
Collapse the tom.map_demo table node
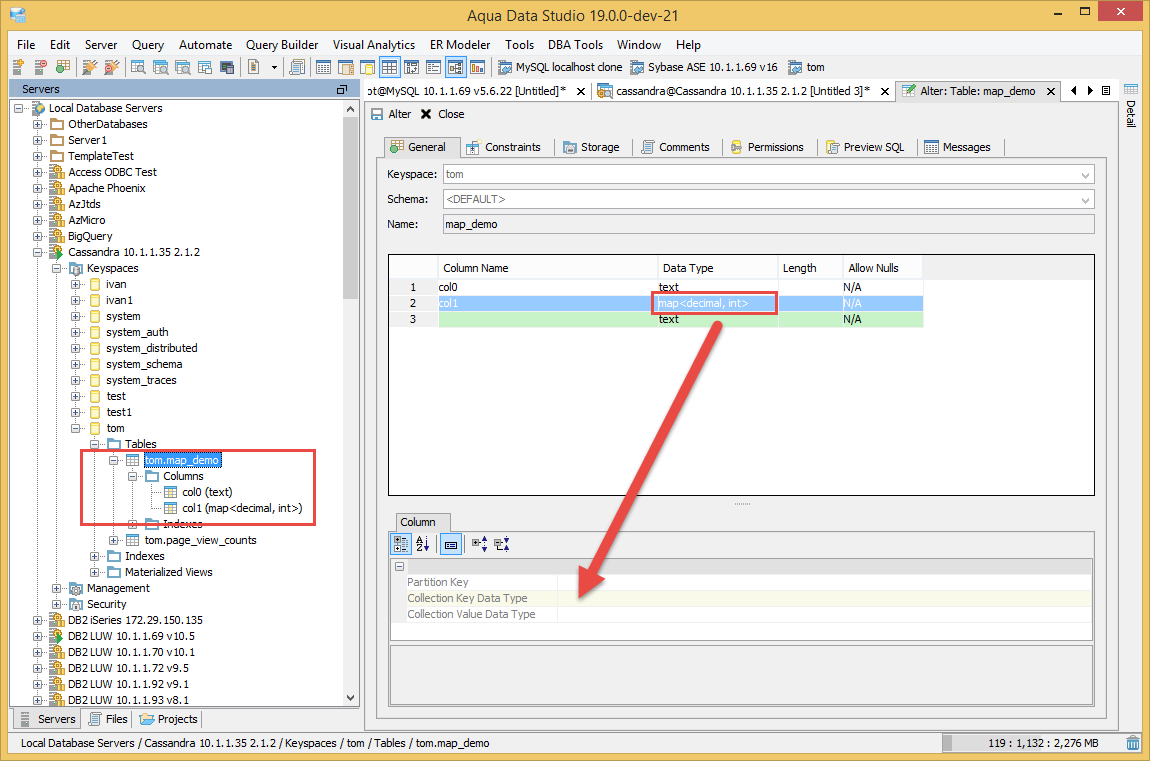click(114, 460)
